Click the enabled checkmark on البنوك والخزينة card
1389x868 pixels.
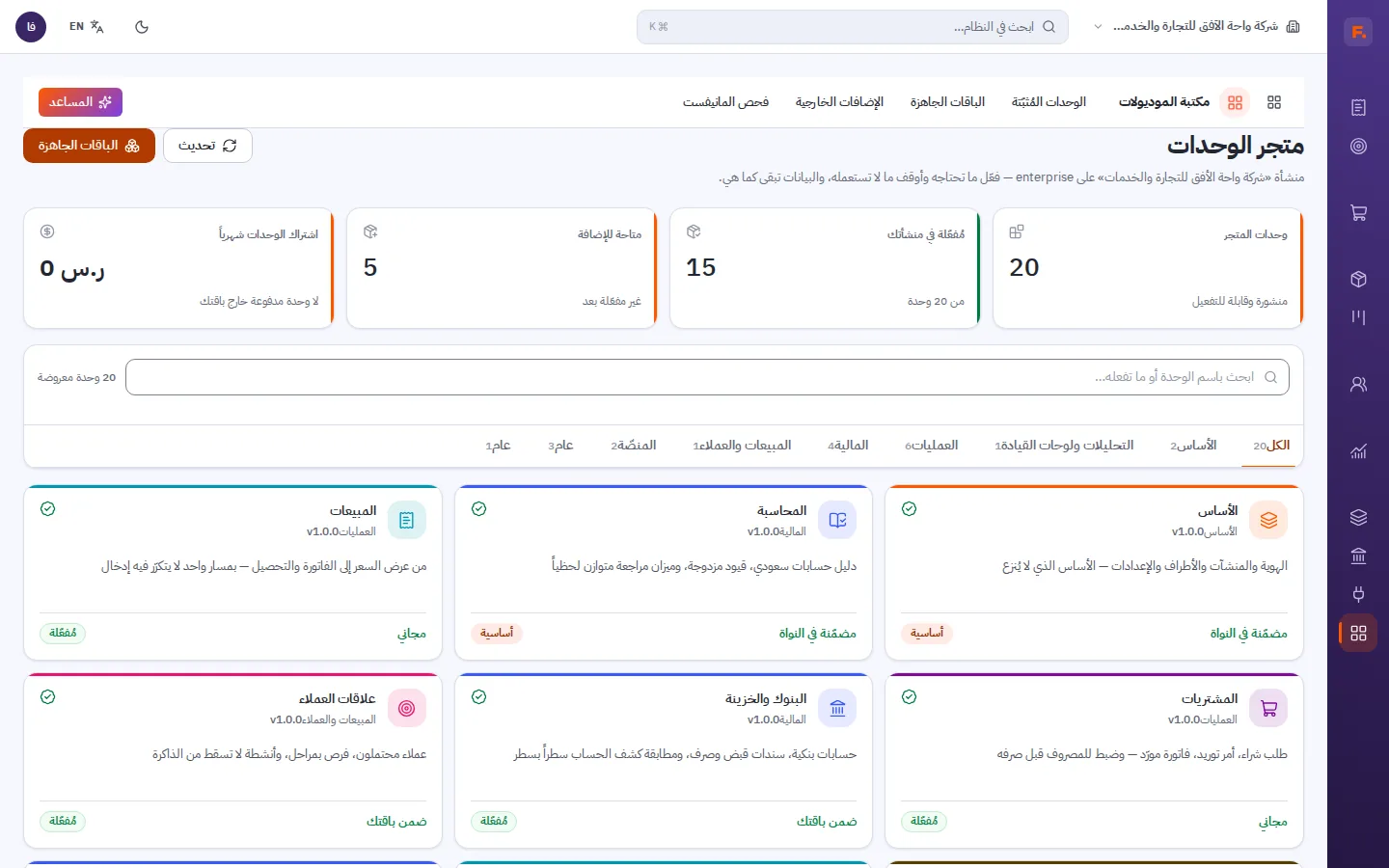[x=478, y=697]
